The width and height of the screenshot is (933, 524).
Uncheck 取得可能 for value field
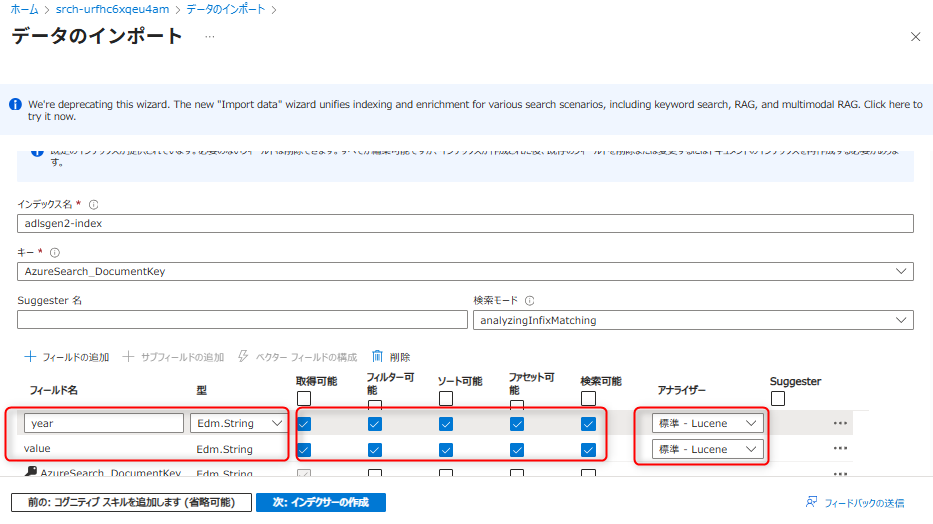(304, 450)
